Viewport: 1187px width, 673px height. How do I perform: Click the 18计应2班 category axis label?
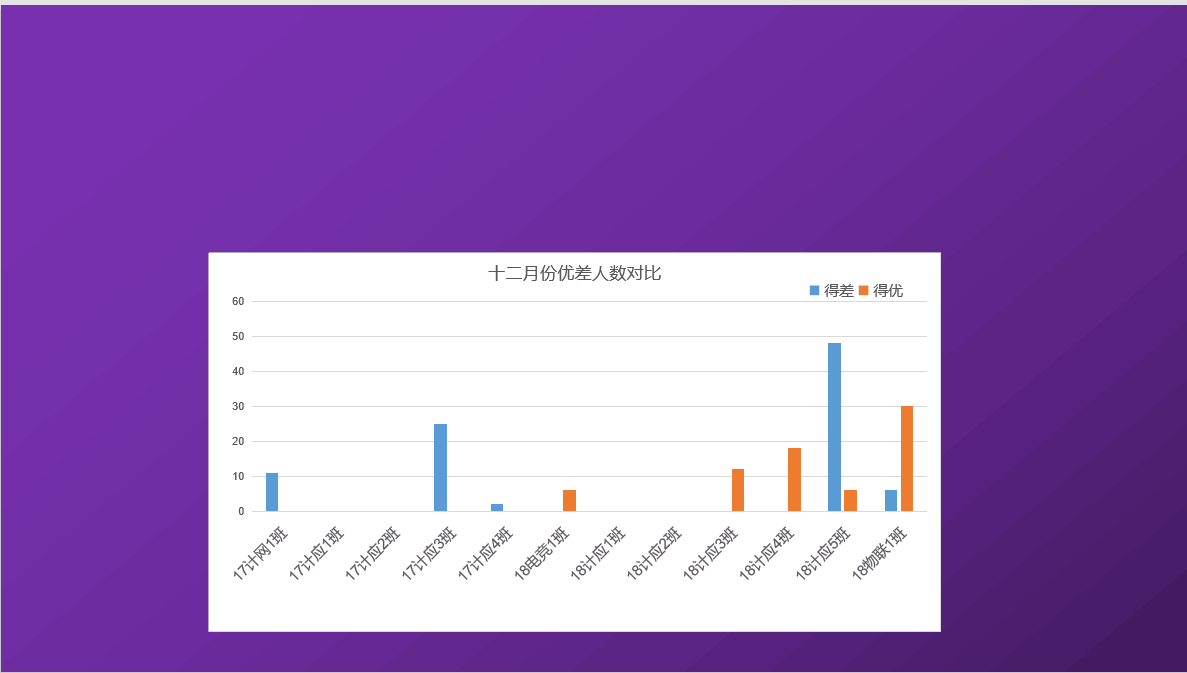click(x=656, y=551)
